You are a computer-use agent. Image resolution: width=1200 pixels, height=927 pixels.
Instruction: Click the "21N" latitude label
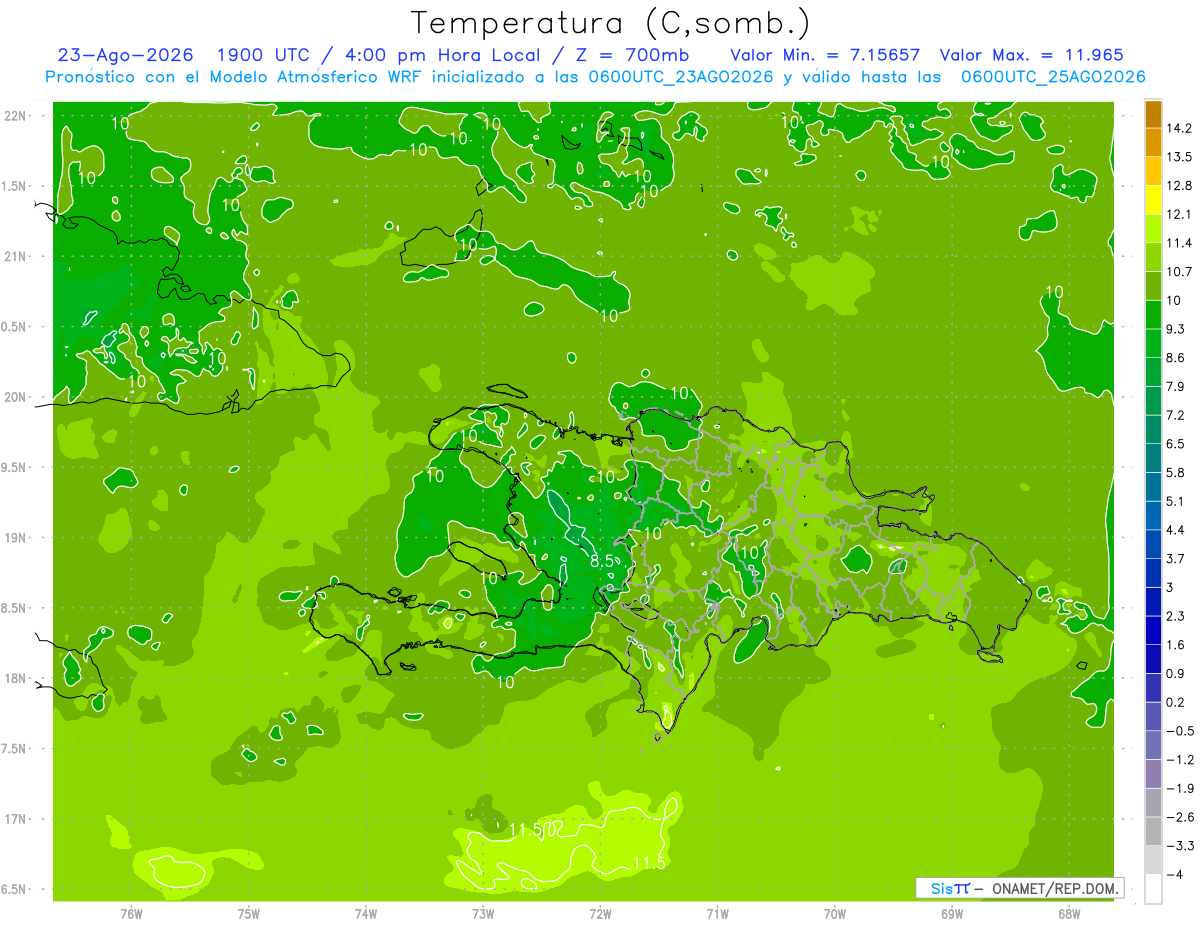17,256
